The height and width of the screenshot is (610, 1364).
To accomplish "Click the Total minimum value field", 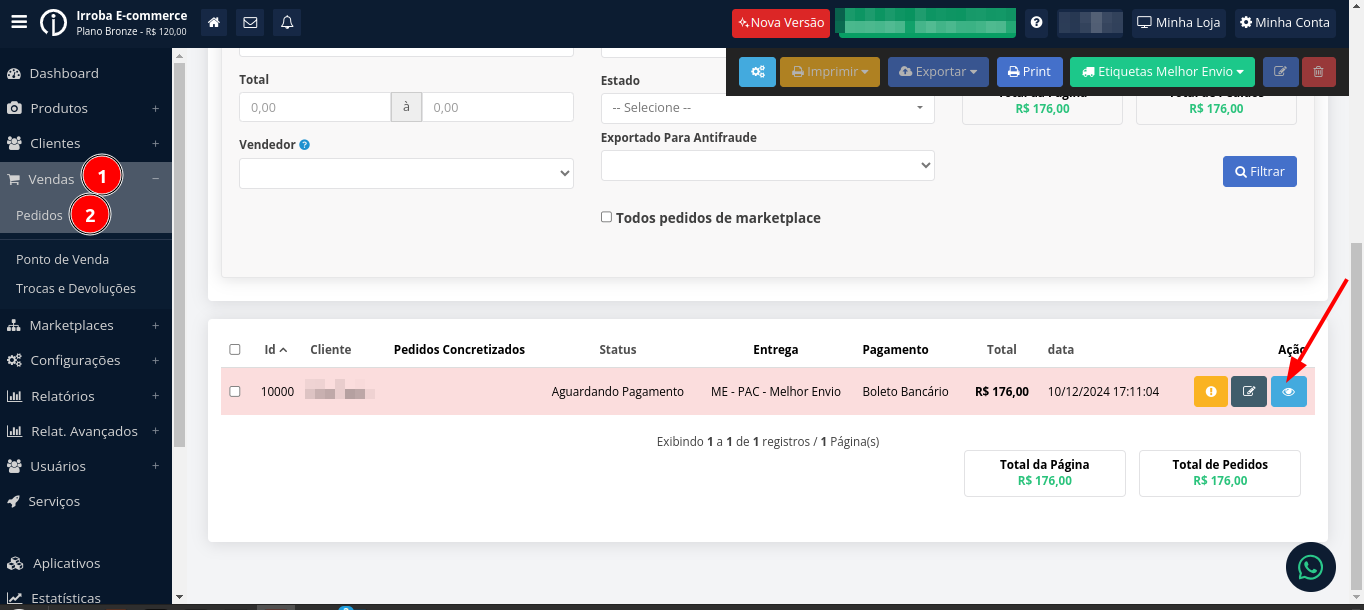I will (315, 107).
